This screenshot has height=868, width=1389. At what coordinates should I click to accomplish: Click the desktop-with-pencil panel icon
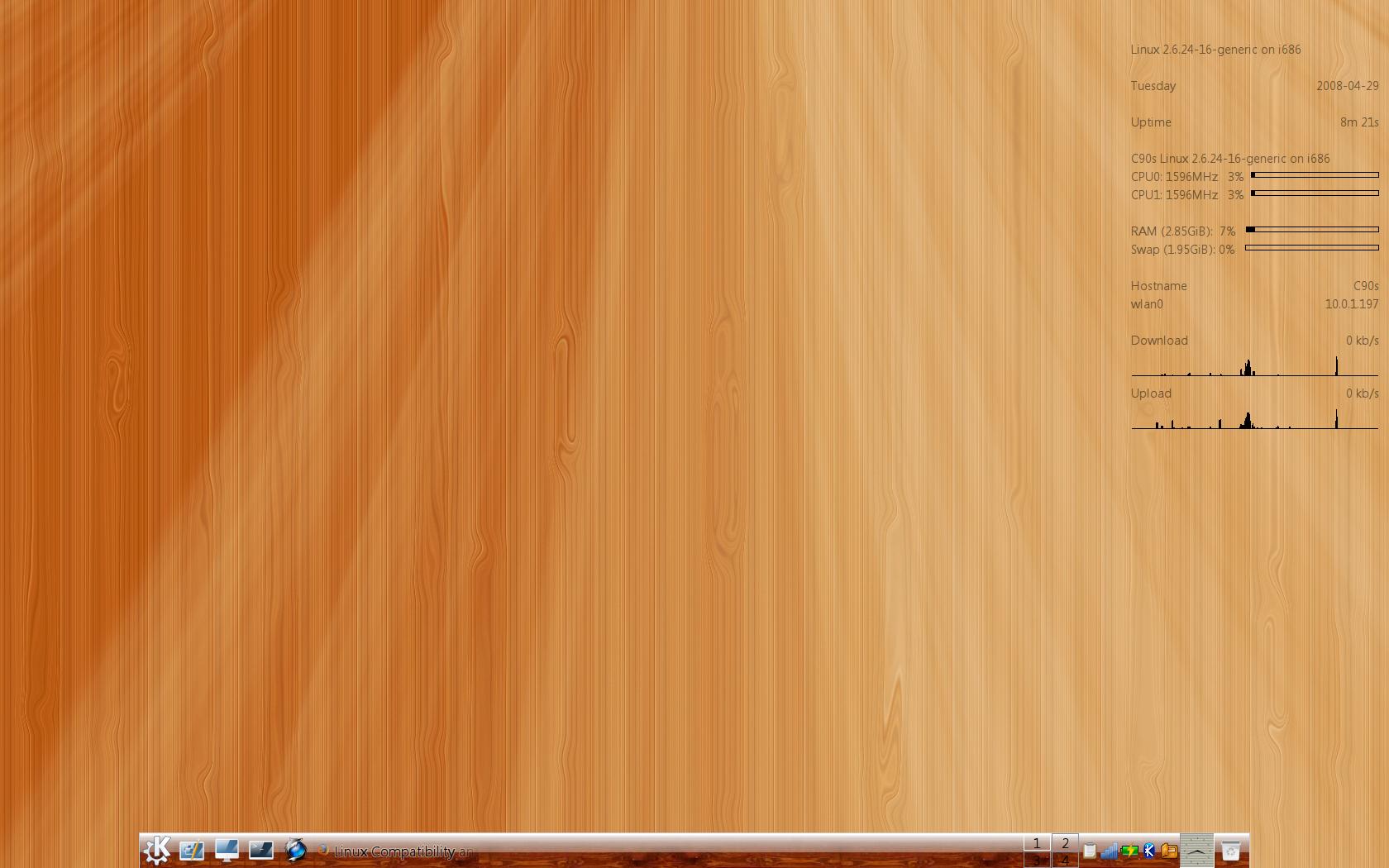click(x=192, y=850)
